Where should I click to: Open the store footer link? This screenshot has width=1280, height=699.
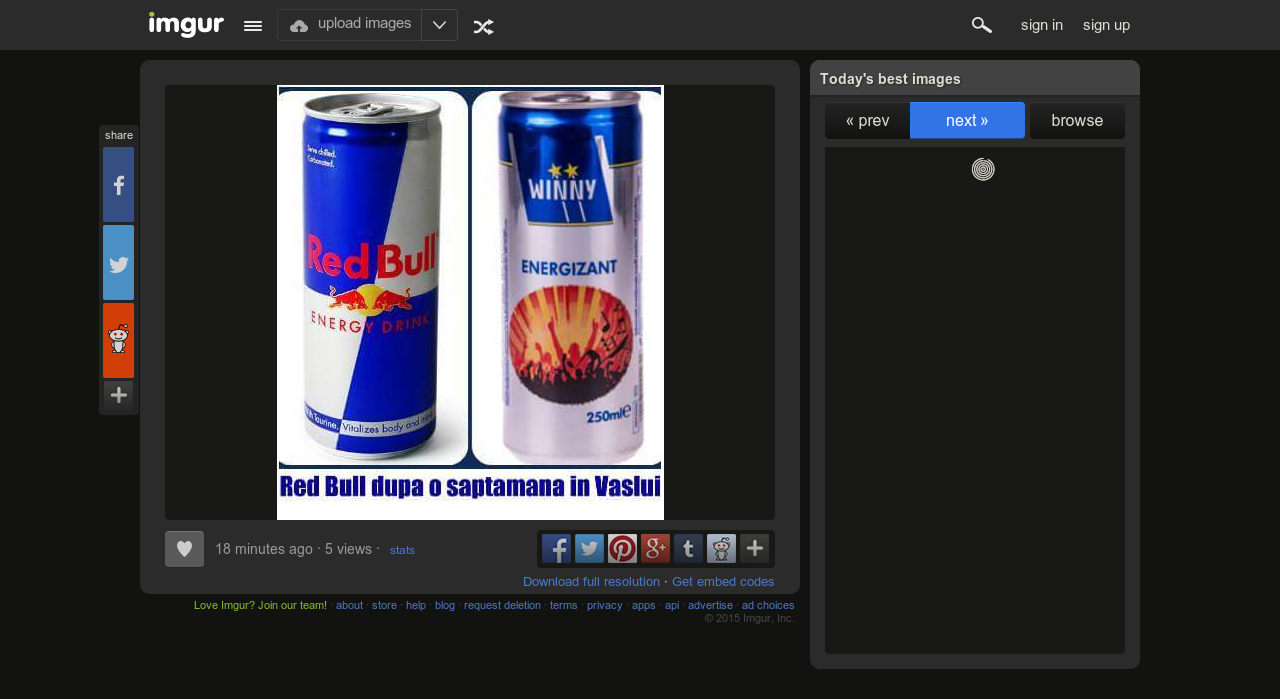point(384,605)
